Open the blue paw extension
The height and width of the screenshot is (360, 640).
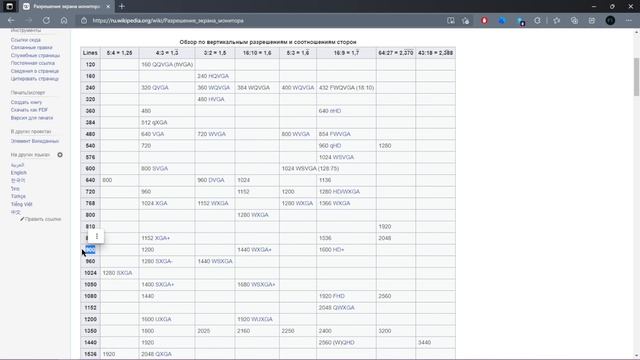(x=502, y=20)
